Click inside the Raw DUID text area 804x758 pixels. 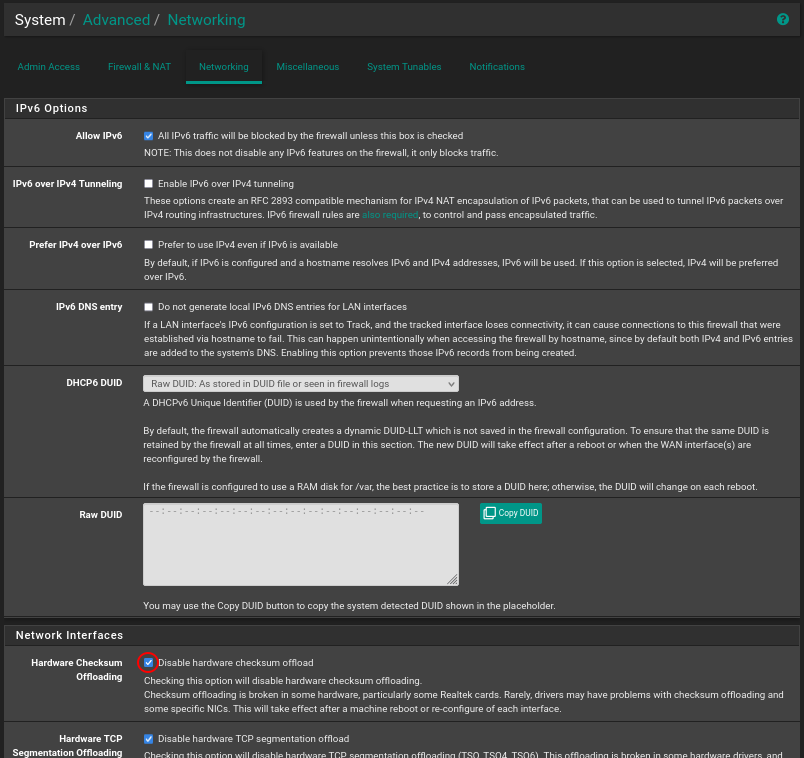coord(300,545)
